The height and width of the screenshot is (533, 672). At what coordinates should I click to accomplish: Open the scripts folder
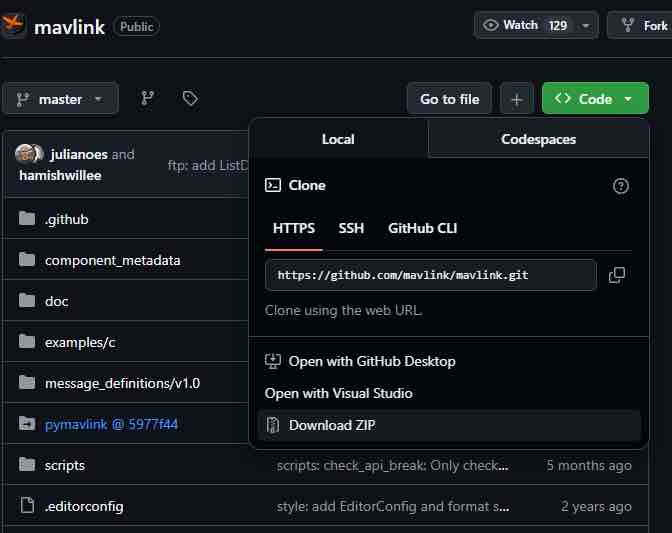65,465
